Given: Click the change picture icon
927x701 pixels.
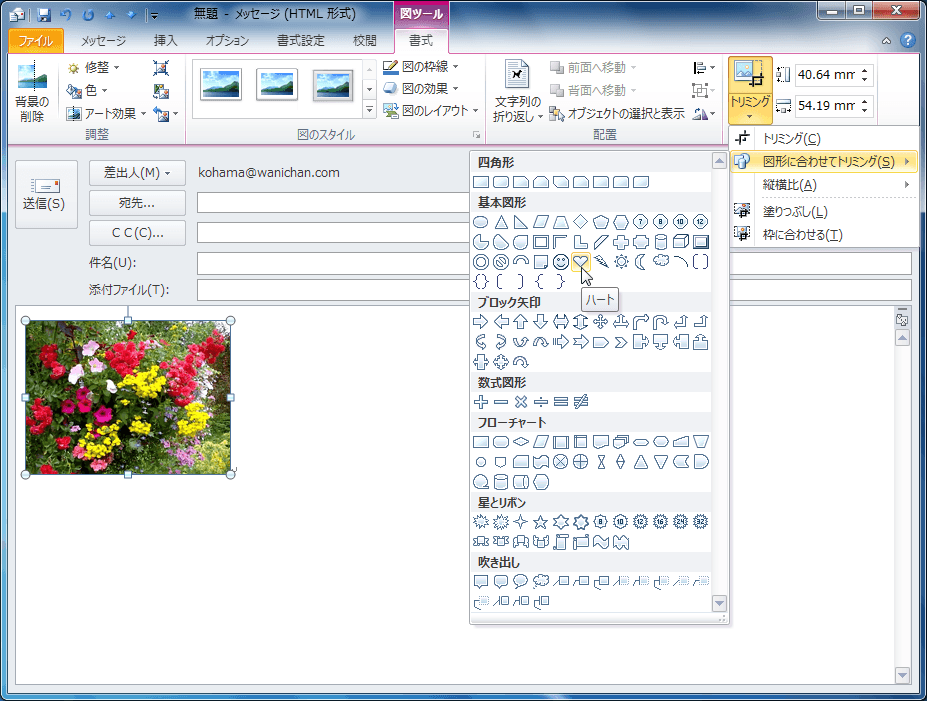Looking at the screenshot, I should [x=161, y=91].
